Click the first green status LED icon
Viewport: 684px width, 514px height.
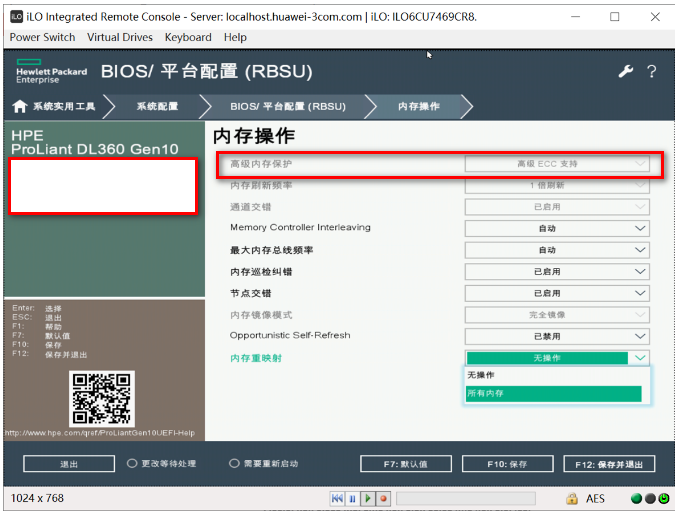(x=636, y=498)
